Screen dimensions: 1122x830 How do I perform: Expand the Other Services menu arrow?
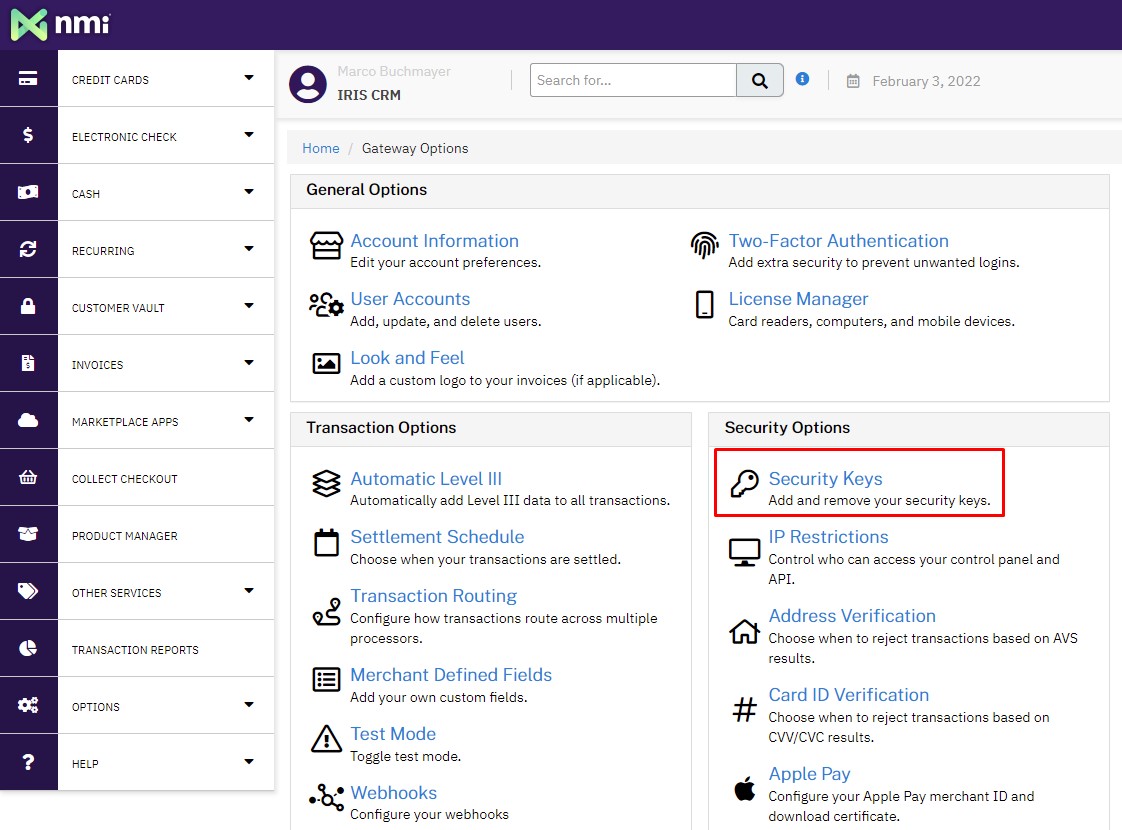click(x=249, y=590)
